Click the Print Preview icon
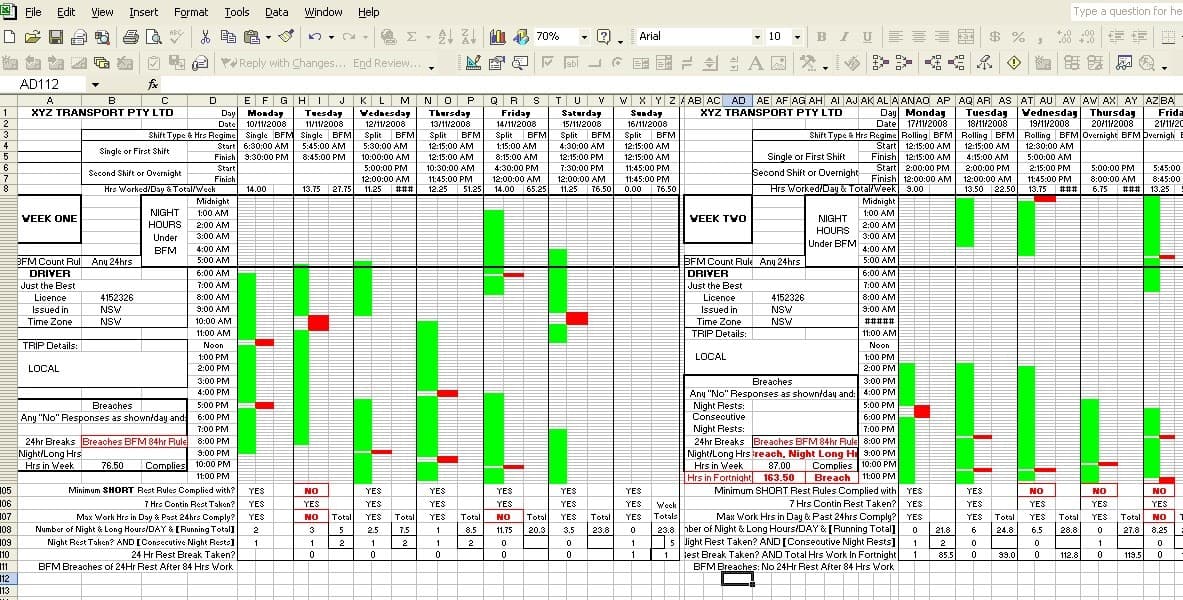Image resolution: width=1183 pixels, height=600 pixels. click(x=153, y=37)
